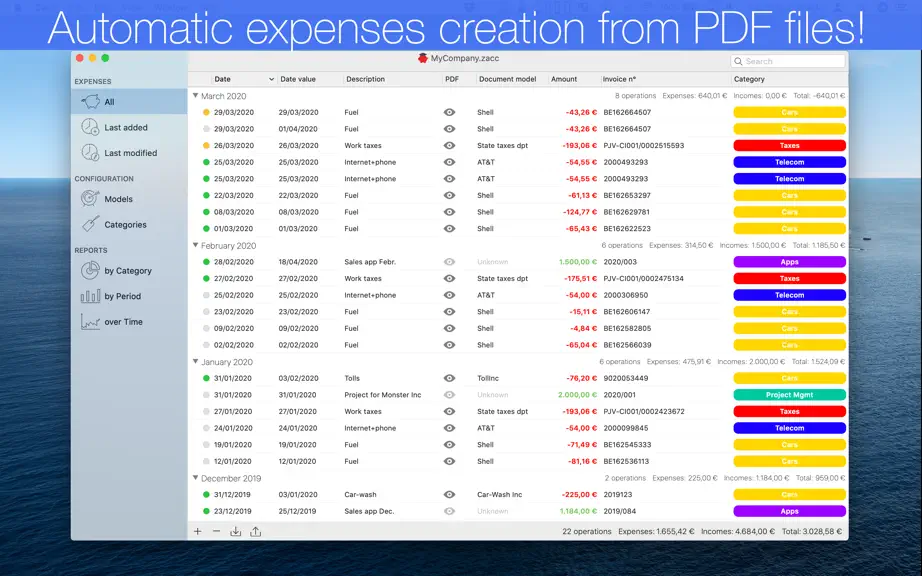Screen dimensions: 922x576
Task: Click the plus icon to add an expense
Action: [198, 531]
